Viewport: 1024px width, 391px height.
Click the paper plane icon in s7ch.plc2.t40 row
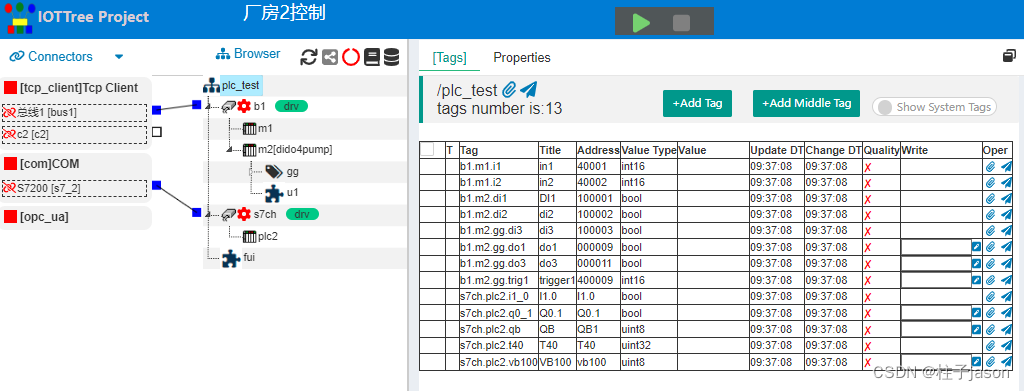tap(1006, 345)
